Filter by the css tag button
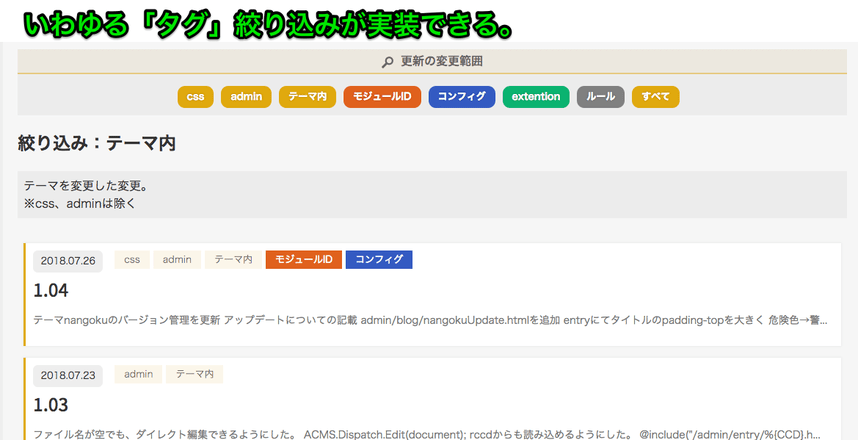858x440 pixels. point(196,97)
